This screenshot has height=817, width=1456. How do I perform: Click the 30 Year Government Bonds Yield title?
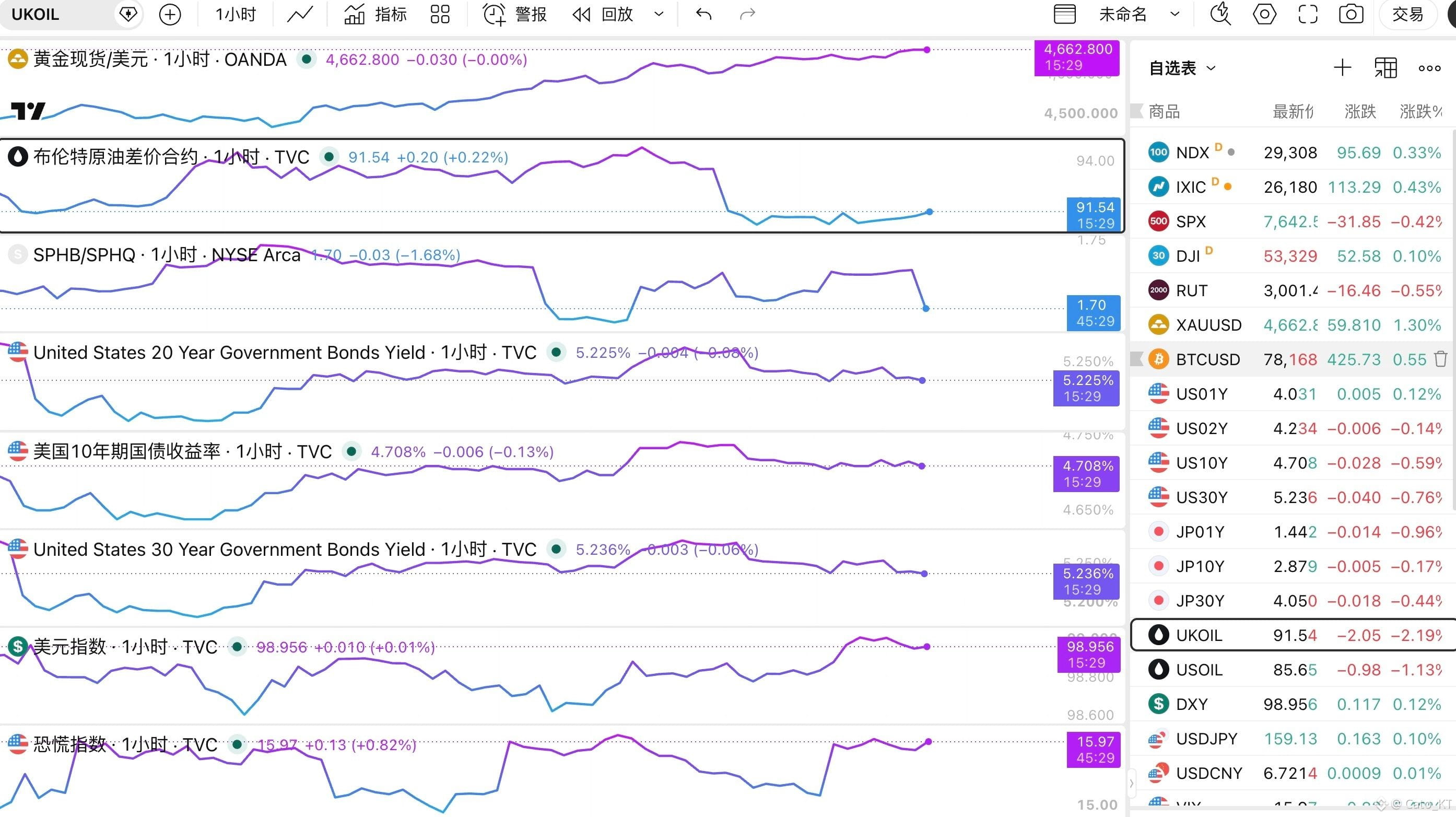[285, 550]
